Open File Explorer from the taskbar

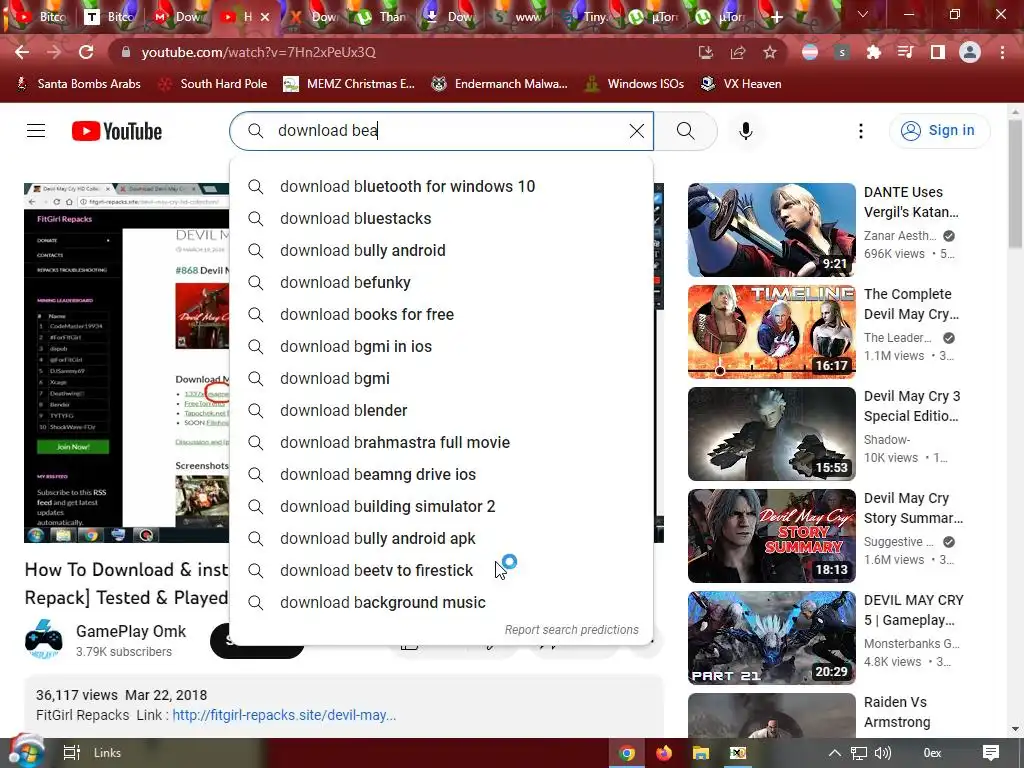(x=701, y=753)
